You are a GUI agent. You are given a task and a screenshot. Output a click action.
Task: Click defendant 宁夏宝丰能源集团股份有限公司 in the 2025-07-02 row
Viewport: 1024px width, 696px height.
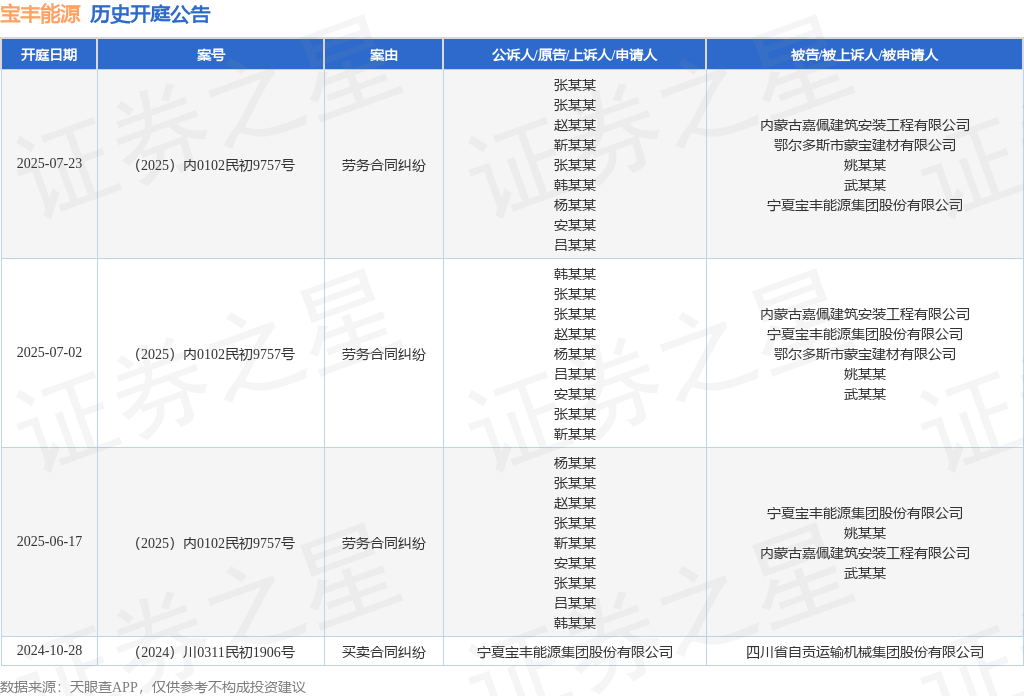[x=865, y=334]
